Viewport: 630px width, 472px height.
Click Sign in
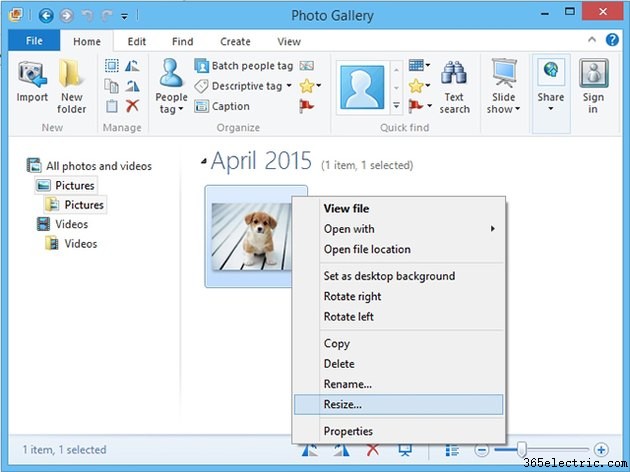coord(593,86)
